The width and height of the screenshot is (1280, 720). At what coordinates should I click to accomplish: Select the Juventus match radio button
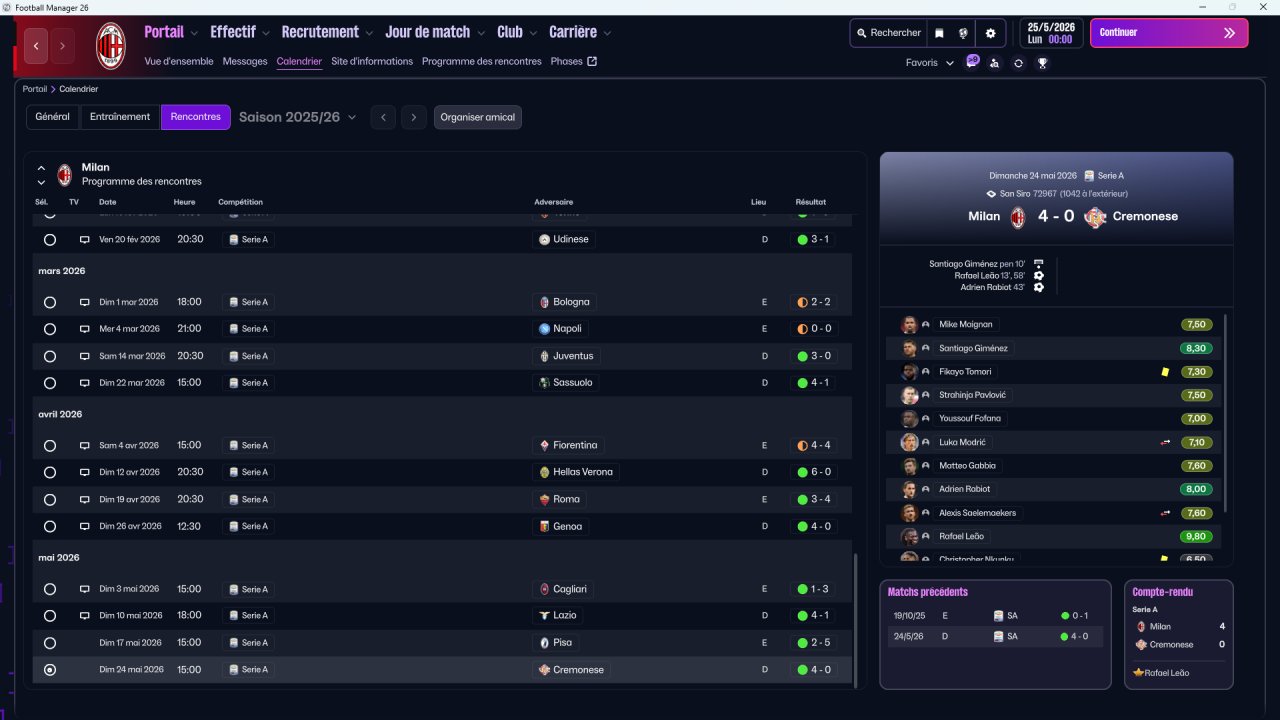(x=50, y=356)
